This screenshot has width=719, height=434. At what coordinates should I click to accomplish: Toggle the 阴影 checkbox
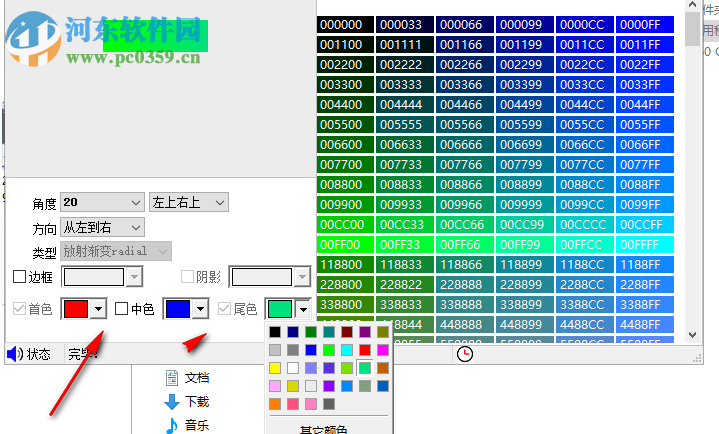tap(187, 277)
